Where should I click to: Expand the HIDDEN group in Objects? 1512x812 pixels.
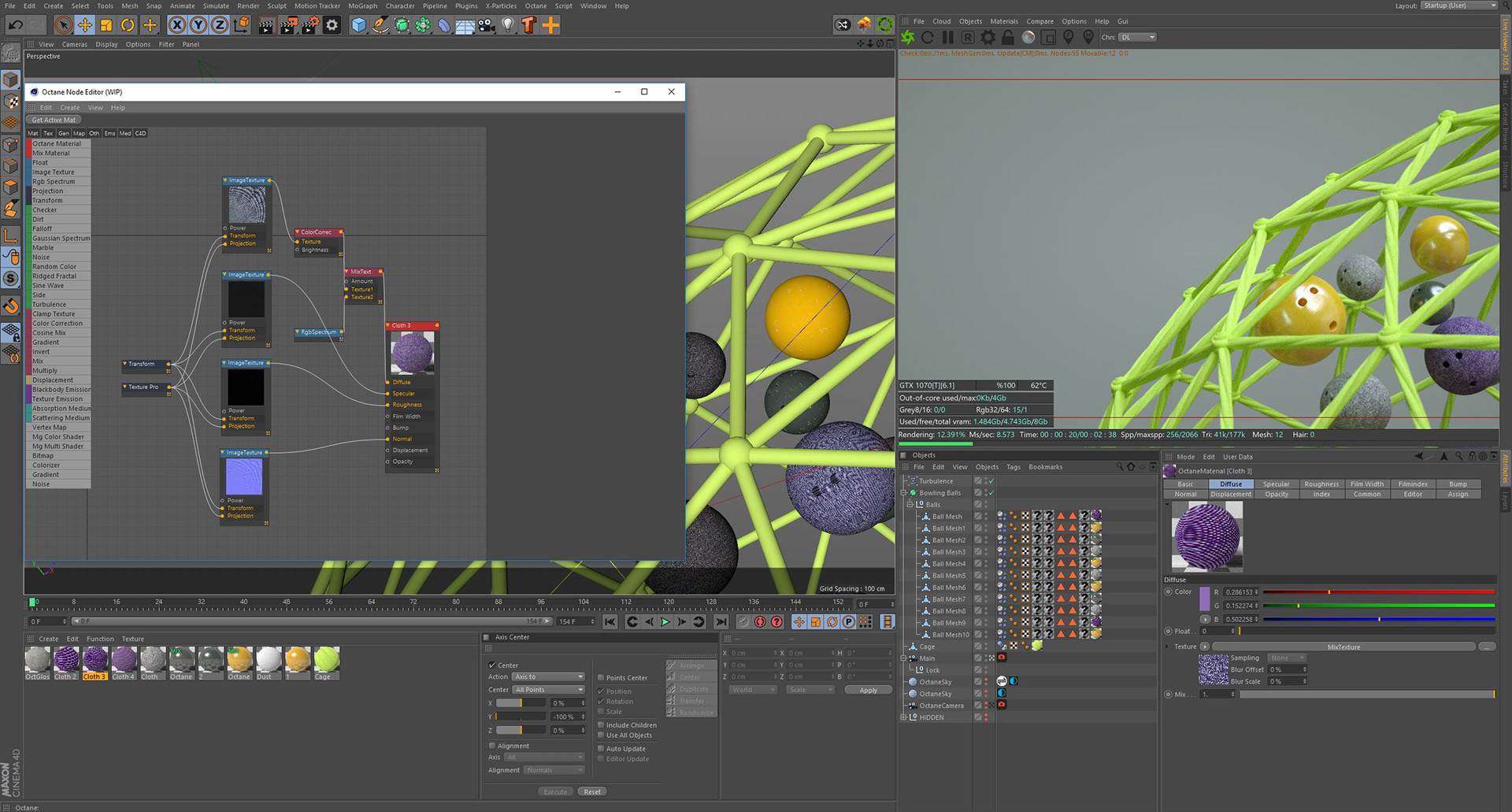(x=903, y=717)
